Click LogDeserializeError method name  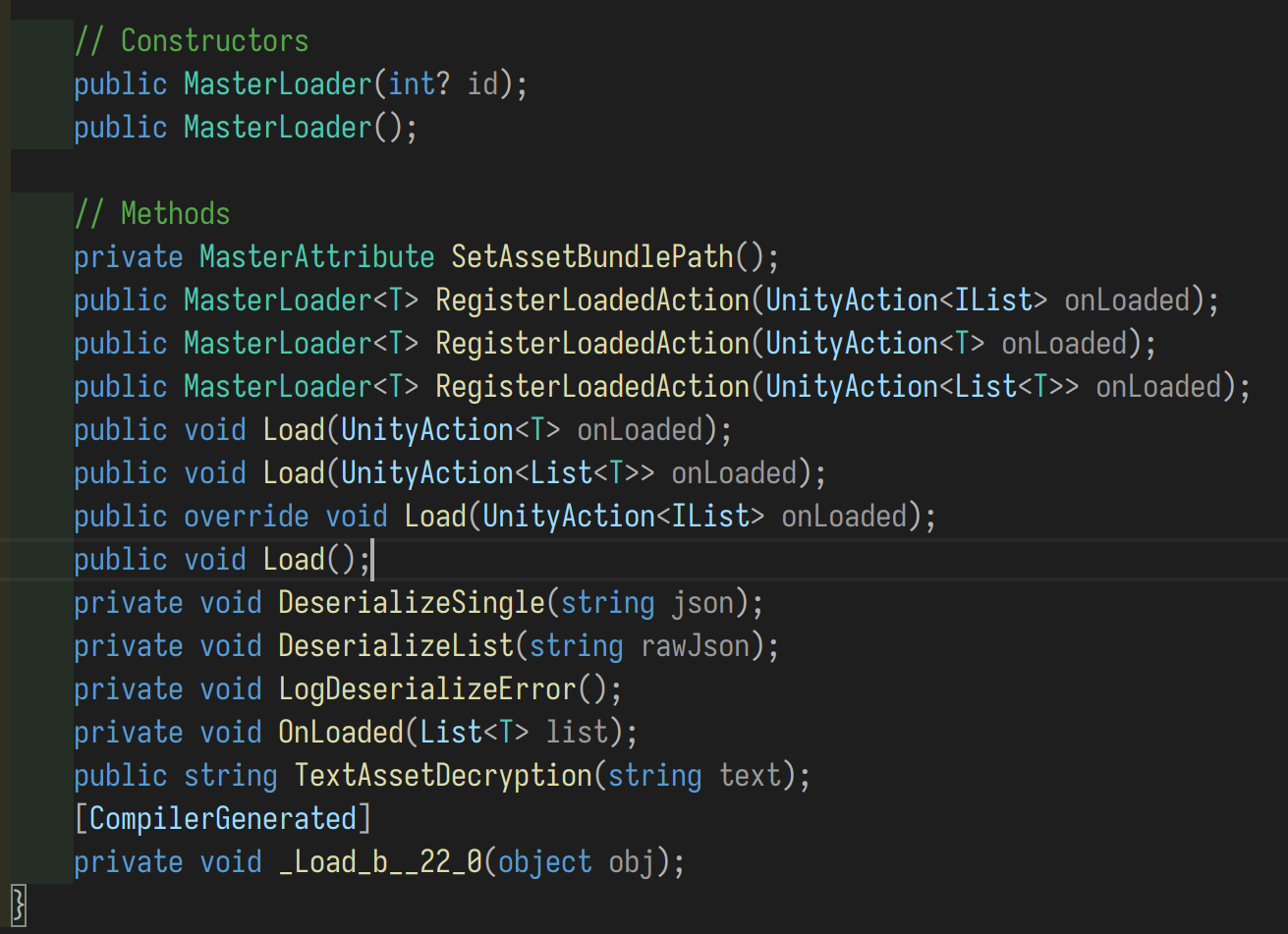[x=427, y=689]
